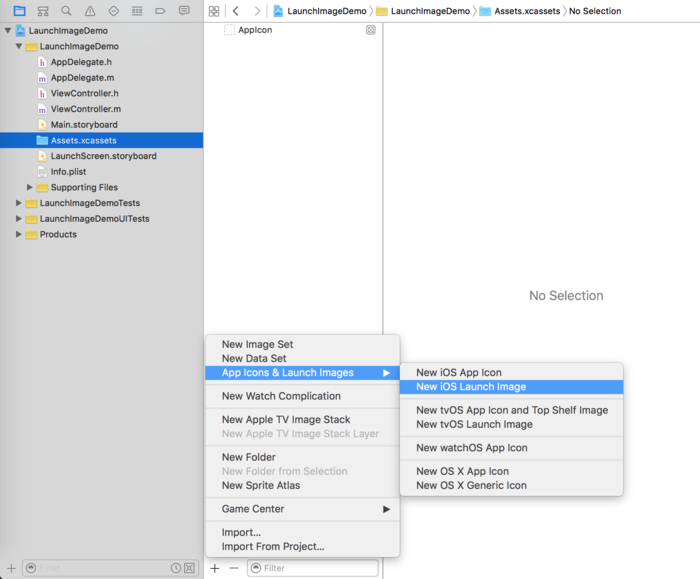Screen dimensions: 700x579
Task: Select AppDelegate.h file
Action: (81, 62)
